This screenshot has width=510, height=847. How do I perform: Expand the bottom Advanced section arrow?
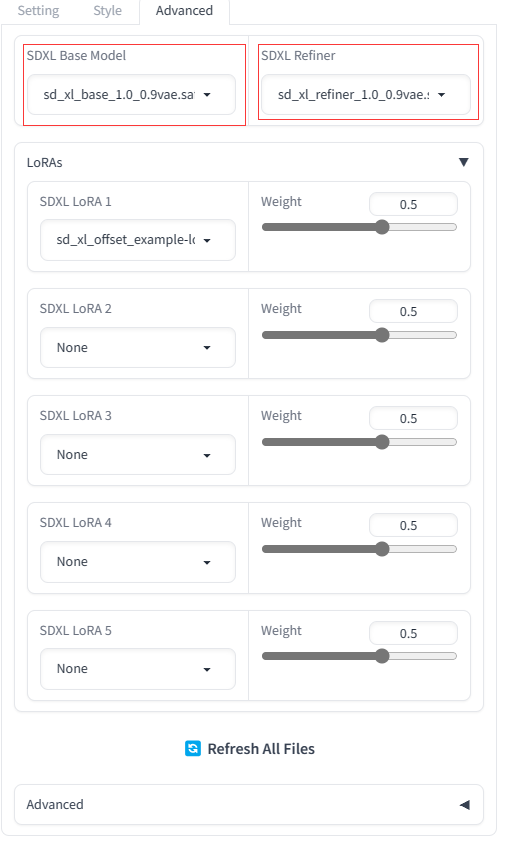coord(464,804)
